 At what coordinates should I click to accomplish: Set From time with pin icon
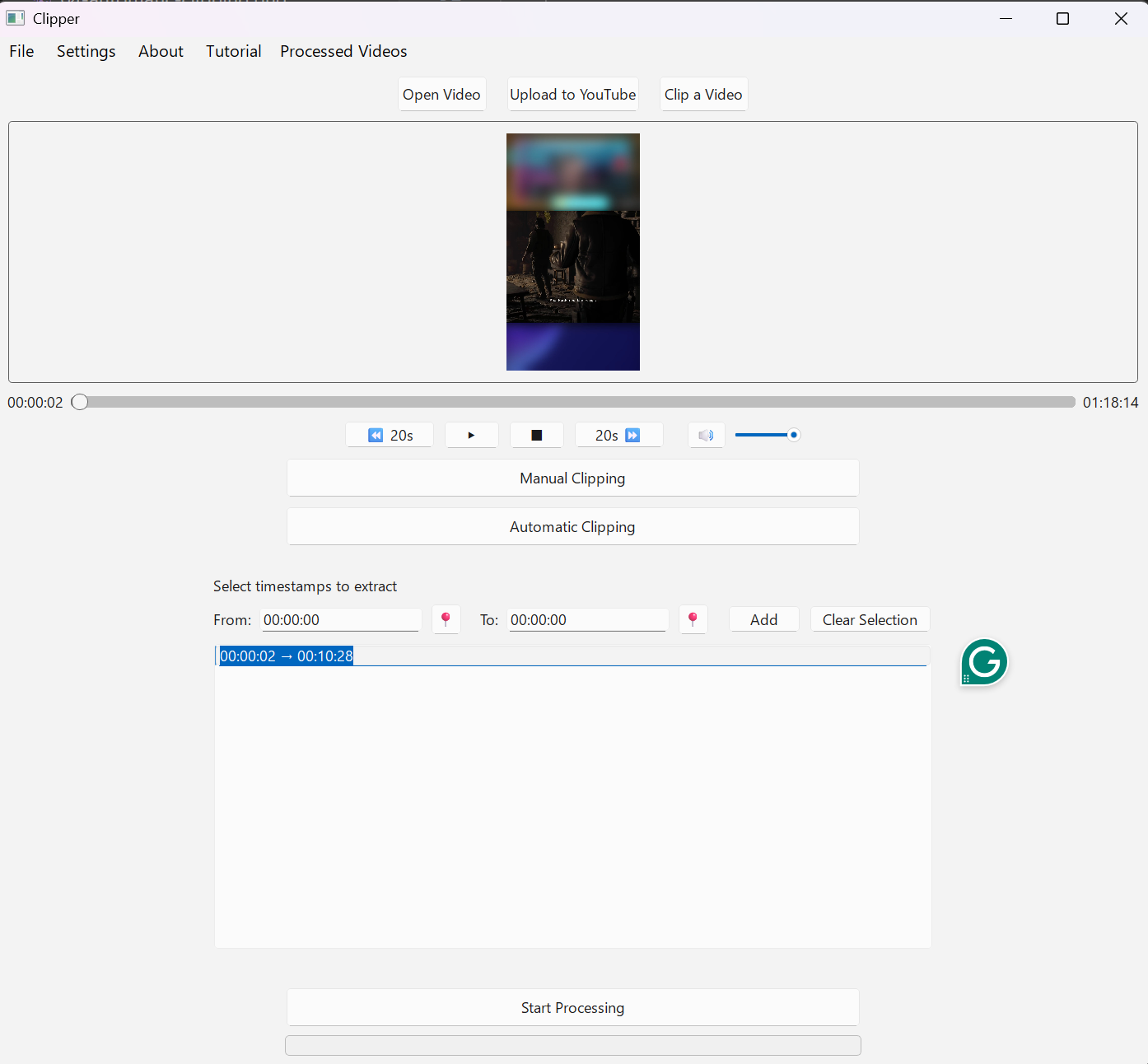[x=446, y=619]
